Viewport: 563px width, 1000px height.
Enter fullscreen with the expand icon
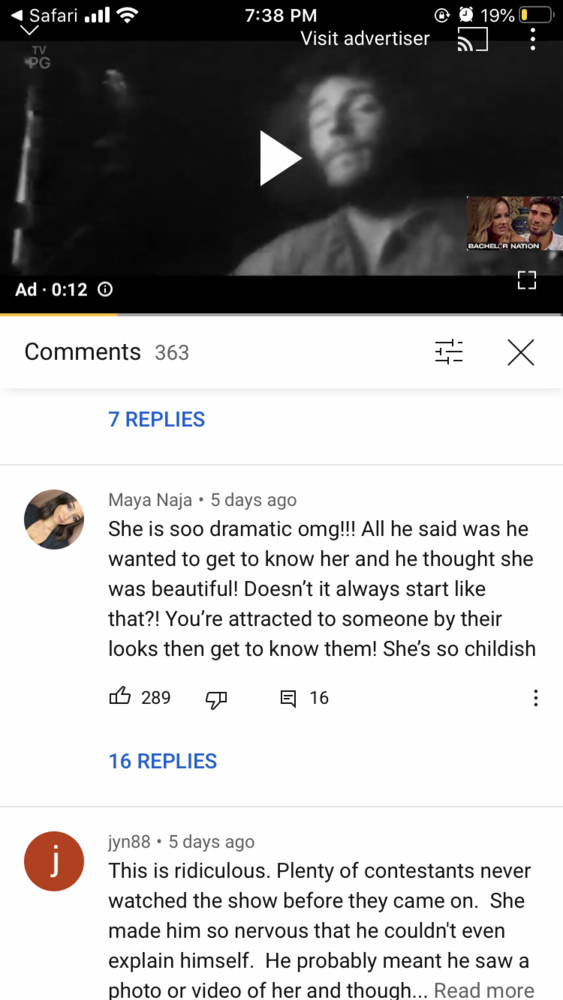[527, 280]
